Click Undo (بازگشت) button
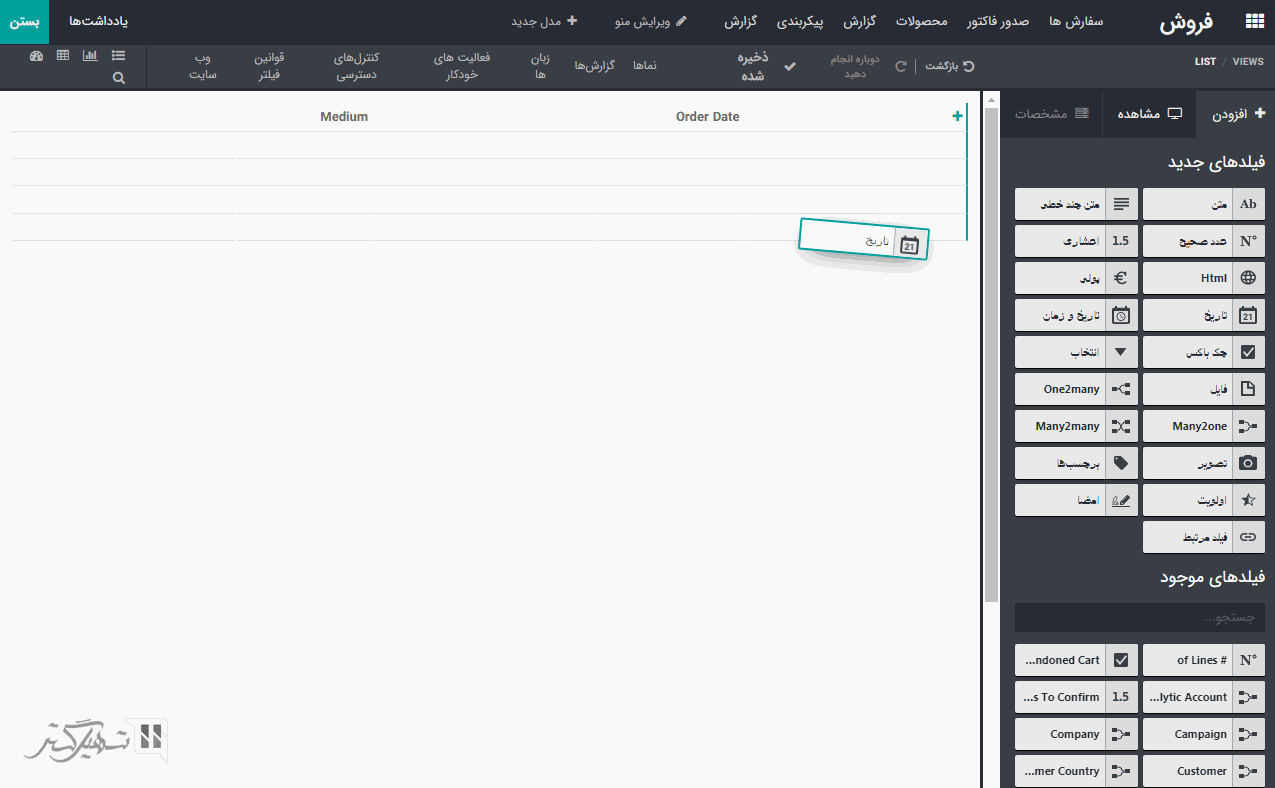1275x788 pixels. click(x=950, y=65)
